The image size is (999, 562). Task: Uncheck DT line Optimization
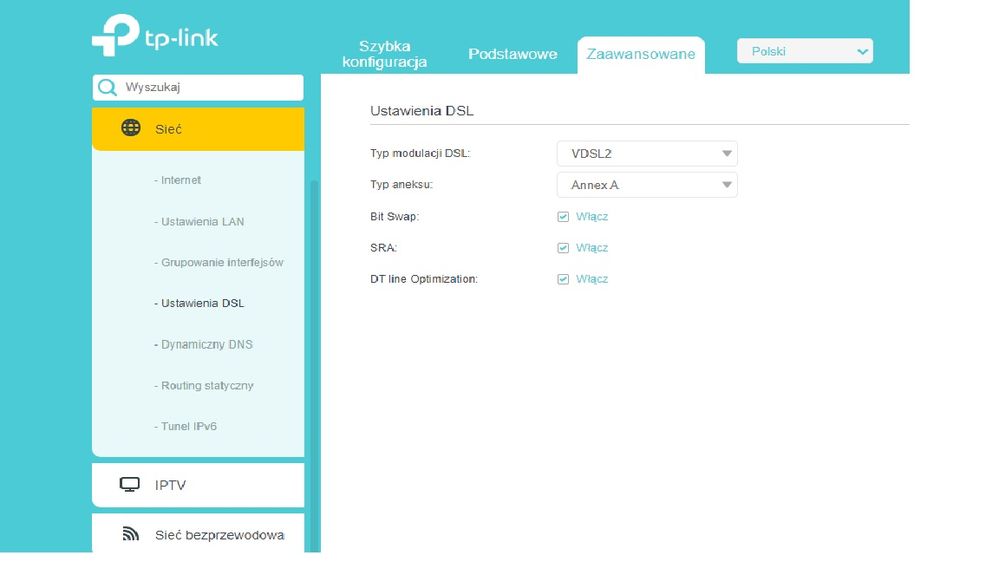point(563,279)
